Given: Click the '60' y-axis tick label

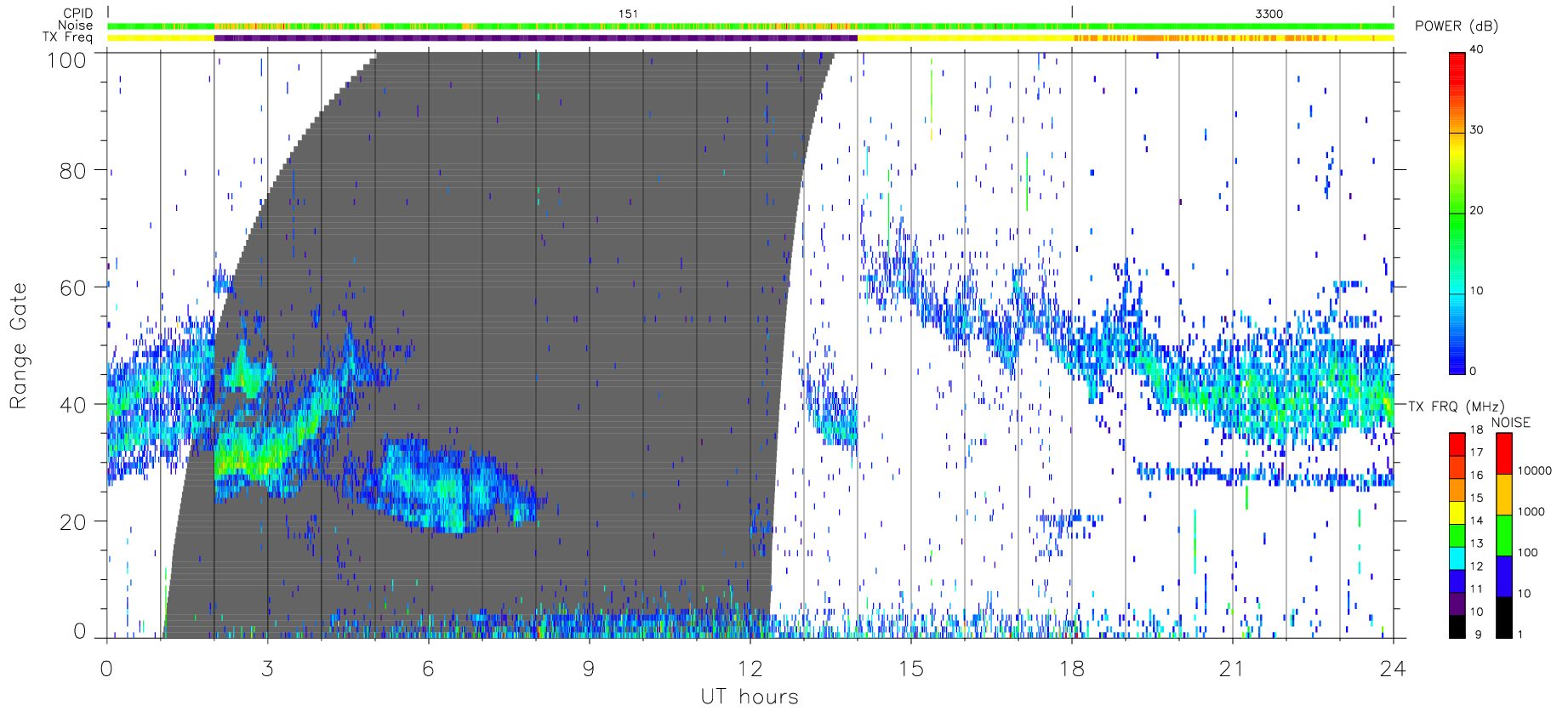Looking at the screenshot, I should (x=72, y=287).
